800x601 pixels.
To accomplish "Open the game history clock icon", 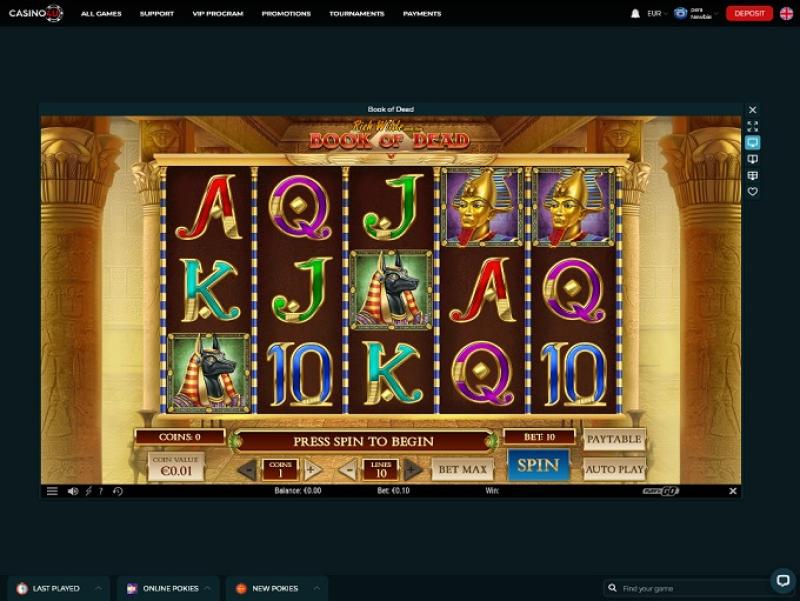I will [118, 491].
